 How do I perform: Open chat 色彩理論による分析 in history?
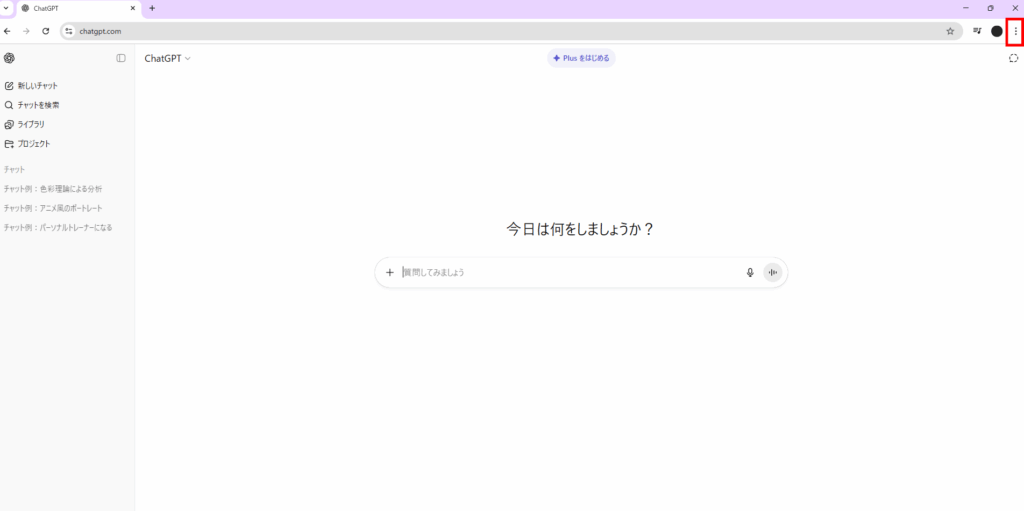tap(53, 189)
